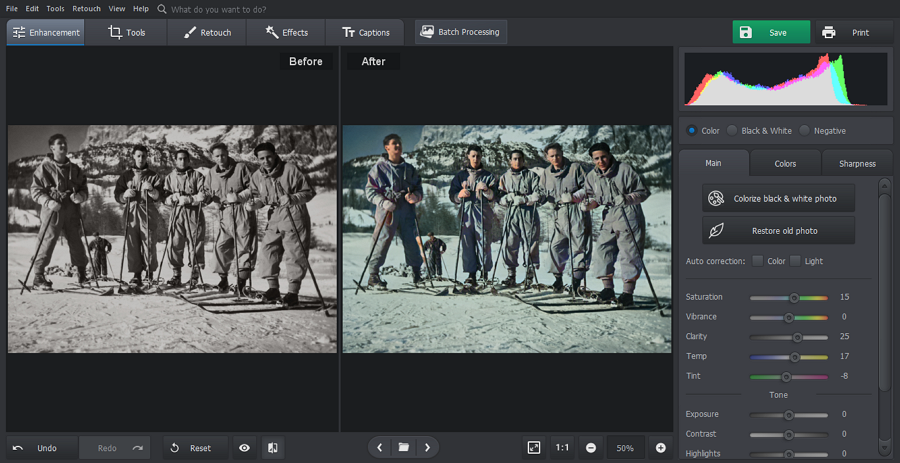Open the zoom percentage 50% box
The width and height of the screenshot is (900, 463).
coord(625,448)
